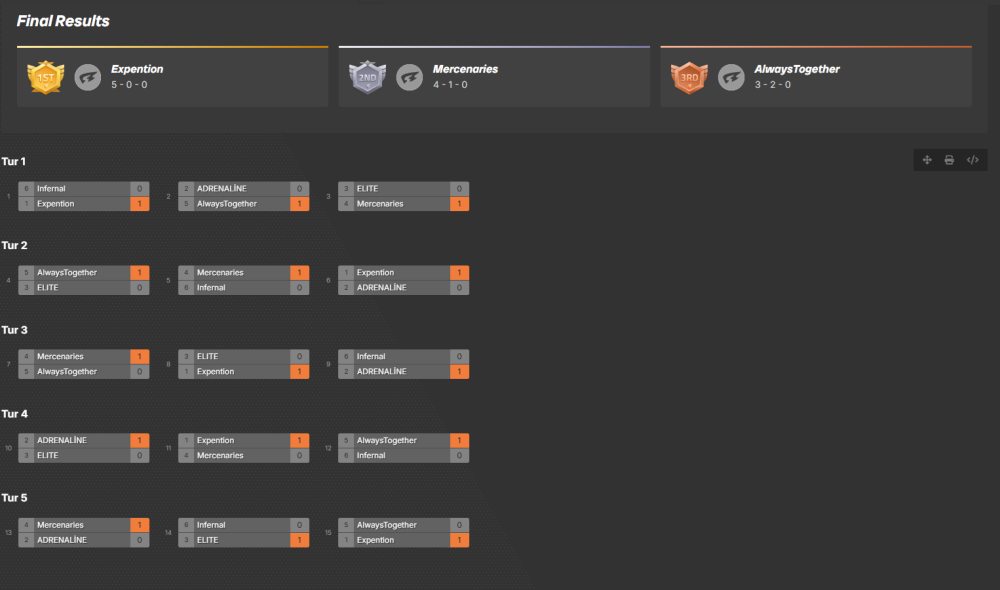This screenshot has height=590, width=1000.
Task: Open the embed code icon
Action: coord(972,160)
